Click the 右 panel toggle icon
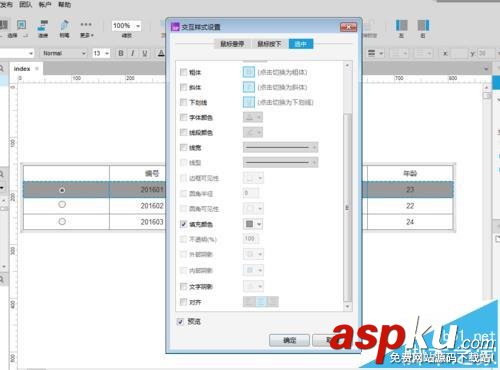This screenshot has height=370, width=500. pos(423,25)
